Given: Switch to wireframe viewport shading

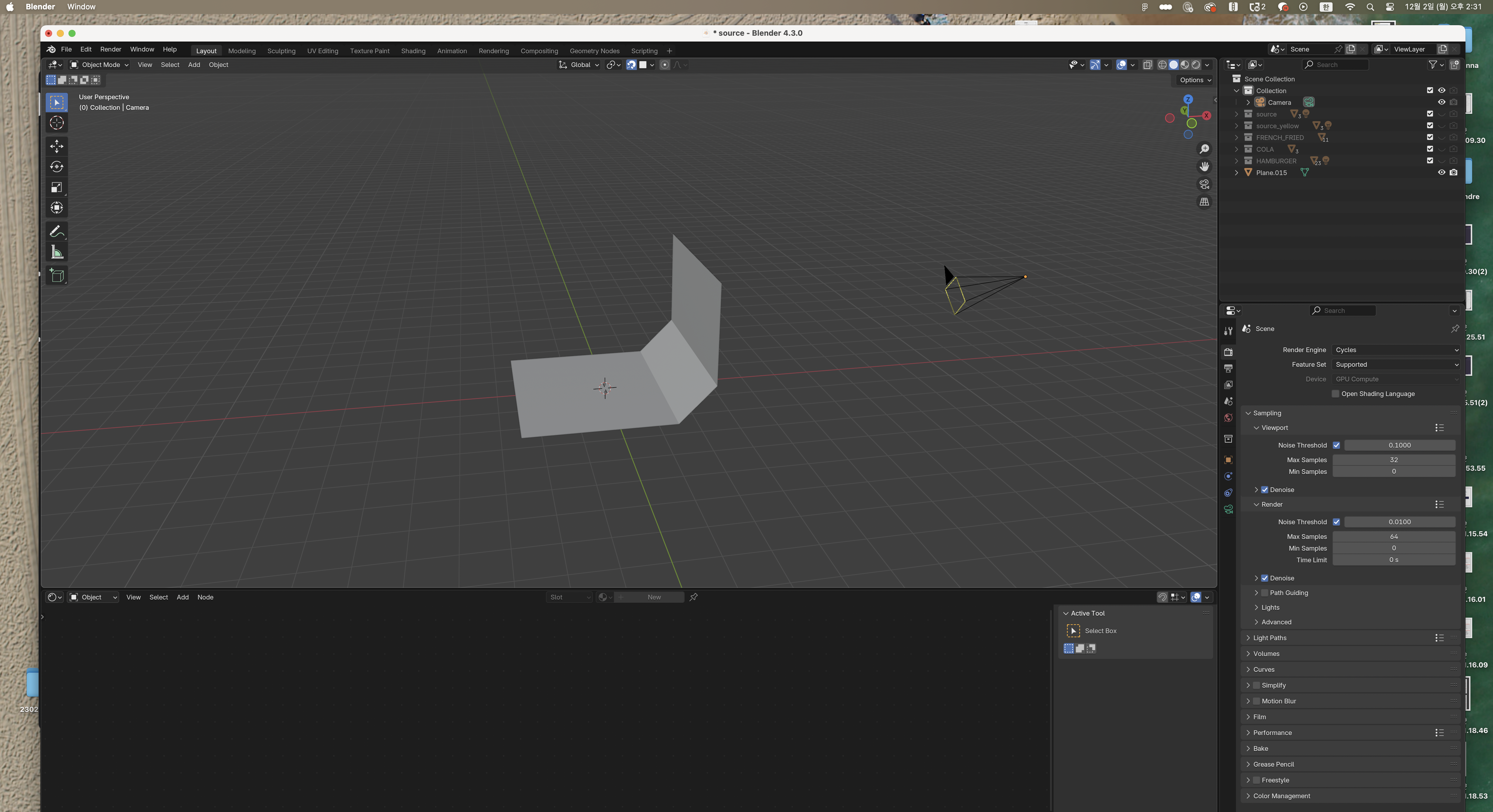Looking at the screenshot, I should pyautogui.click(x=1162, y=65).
